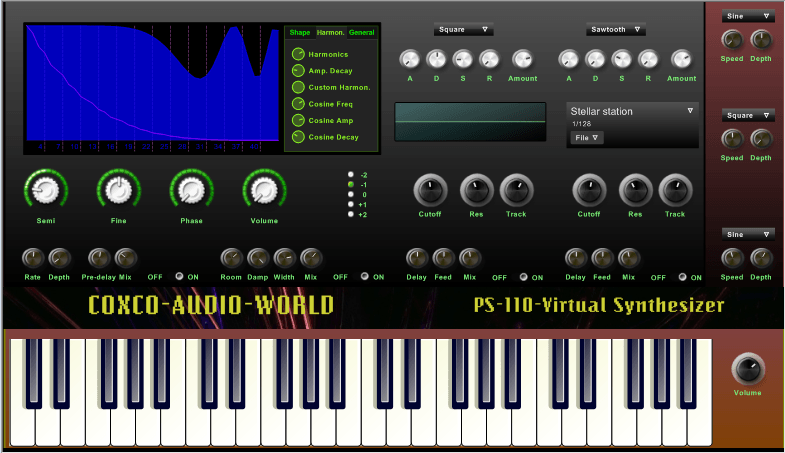The width and height of the screenshot is (785, 453).
Task: Toggle the chorus Rate/Depth OFF/ON switch
Action: pos(179,276)
